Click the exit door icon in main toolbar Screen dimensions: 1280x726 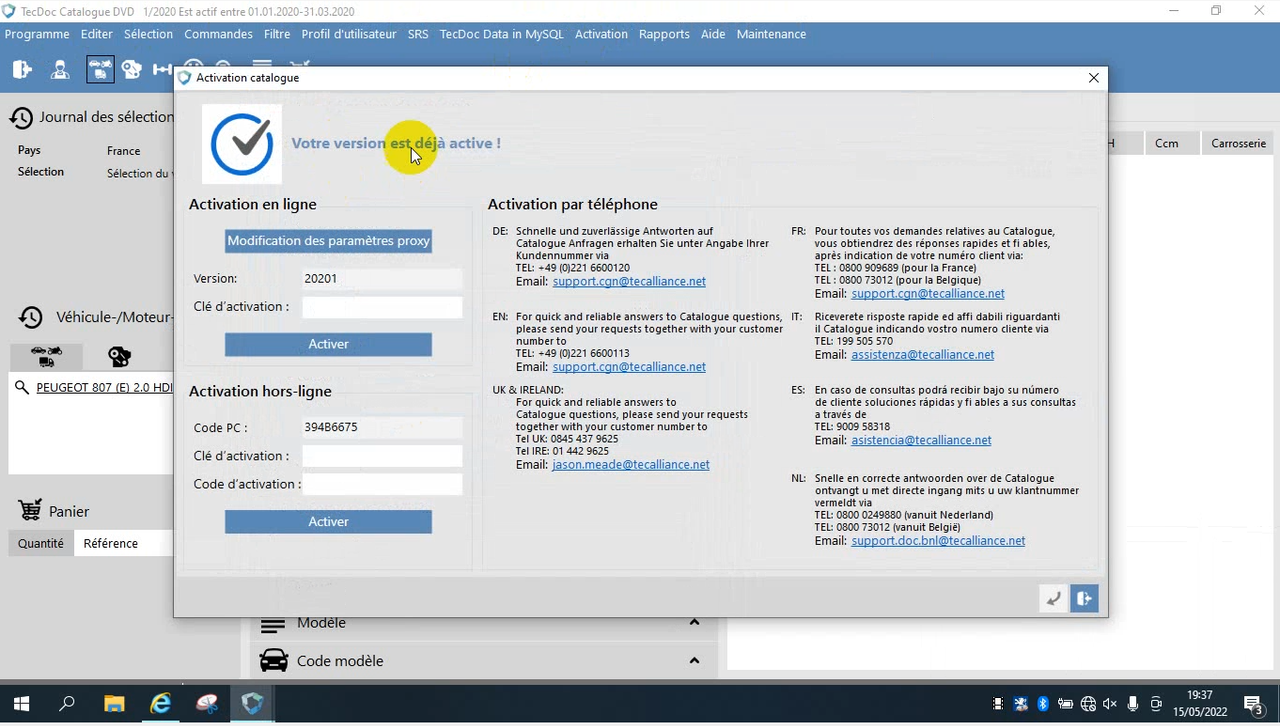point(22,69)
